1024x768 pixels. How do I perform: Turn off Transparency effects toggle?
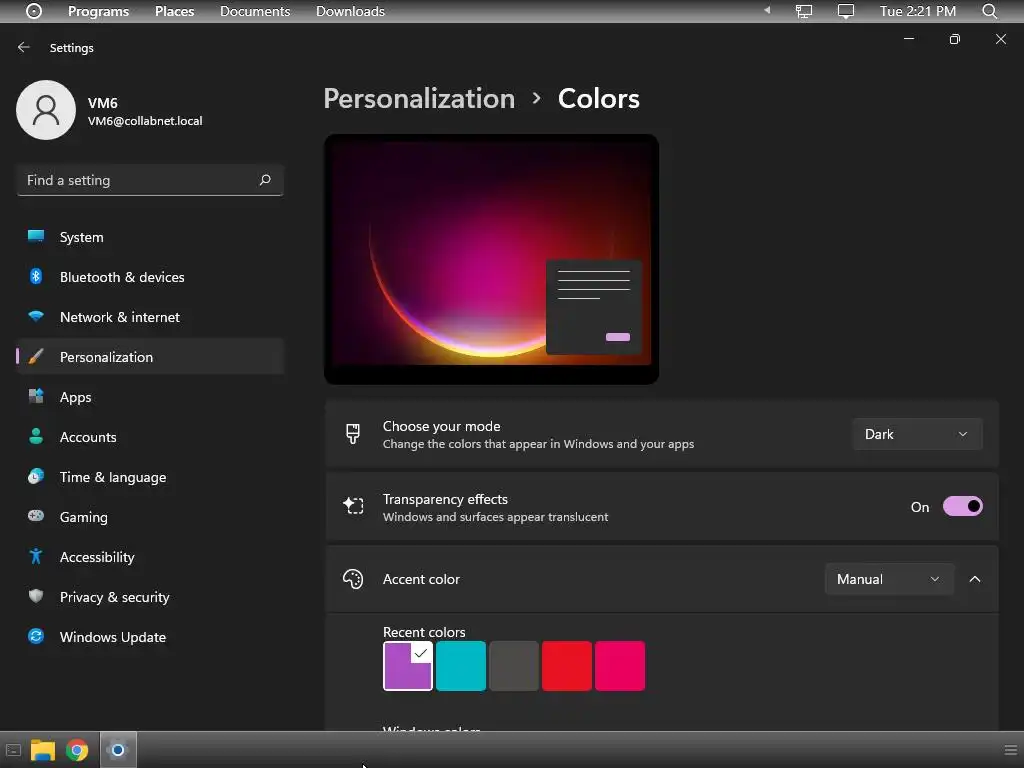coord(963,506)
